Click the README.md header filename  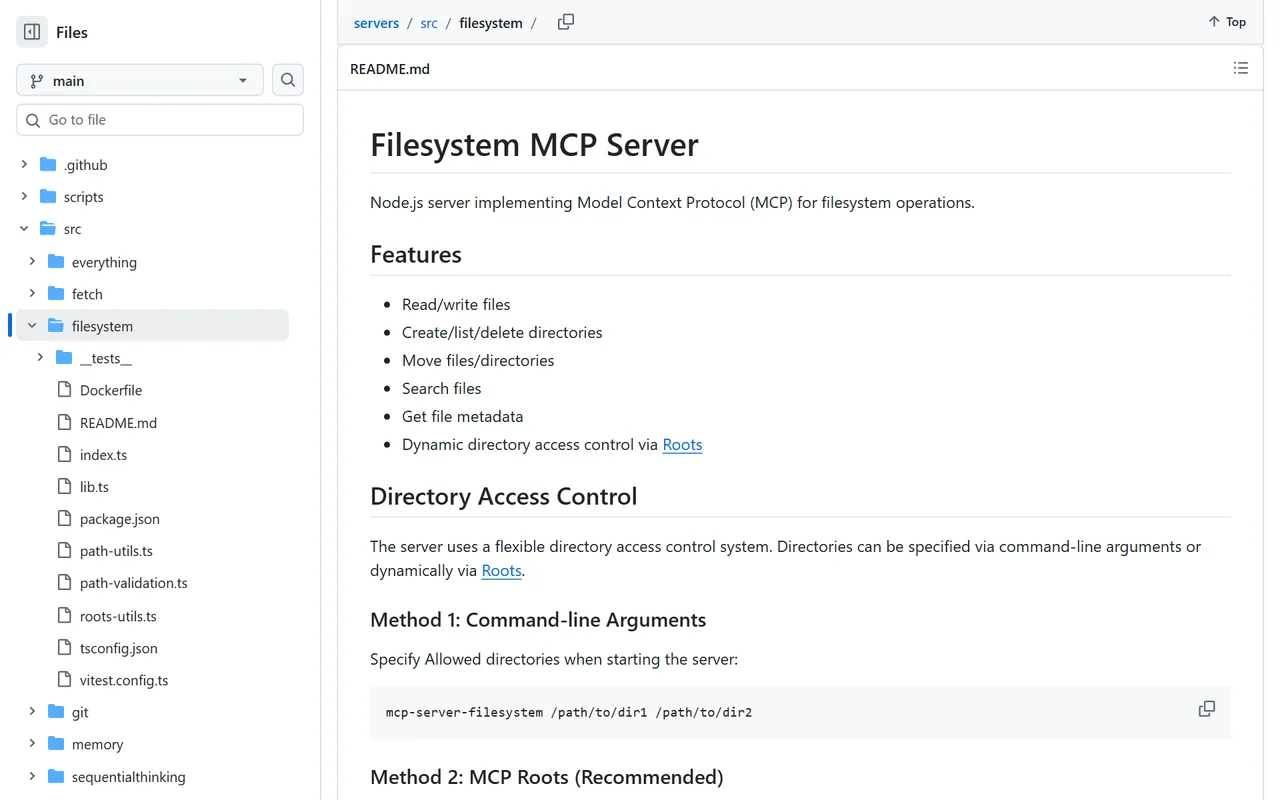coord(390,69)
